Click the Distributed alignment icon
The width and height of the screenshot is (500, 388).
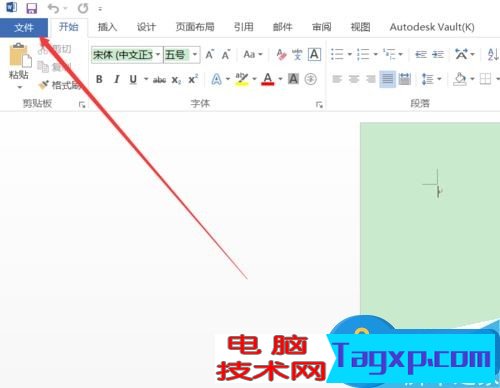[x=404, y=79]
